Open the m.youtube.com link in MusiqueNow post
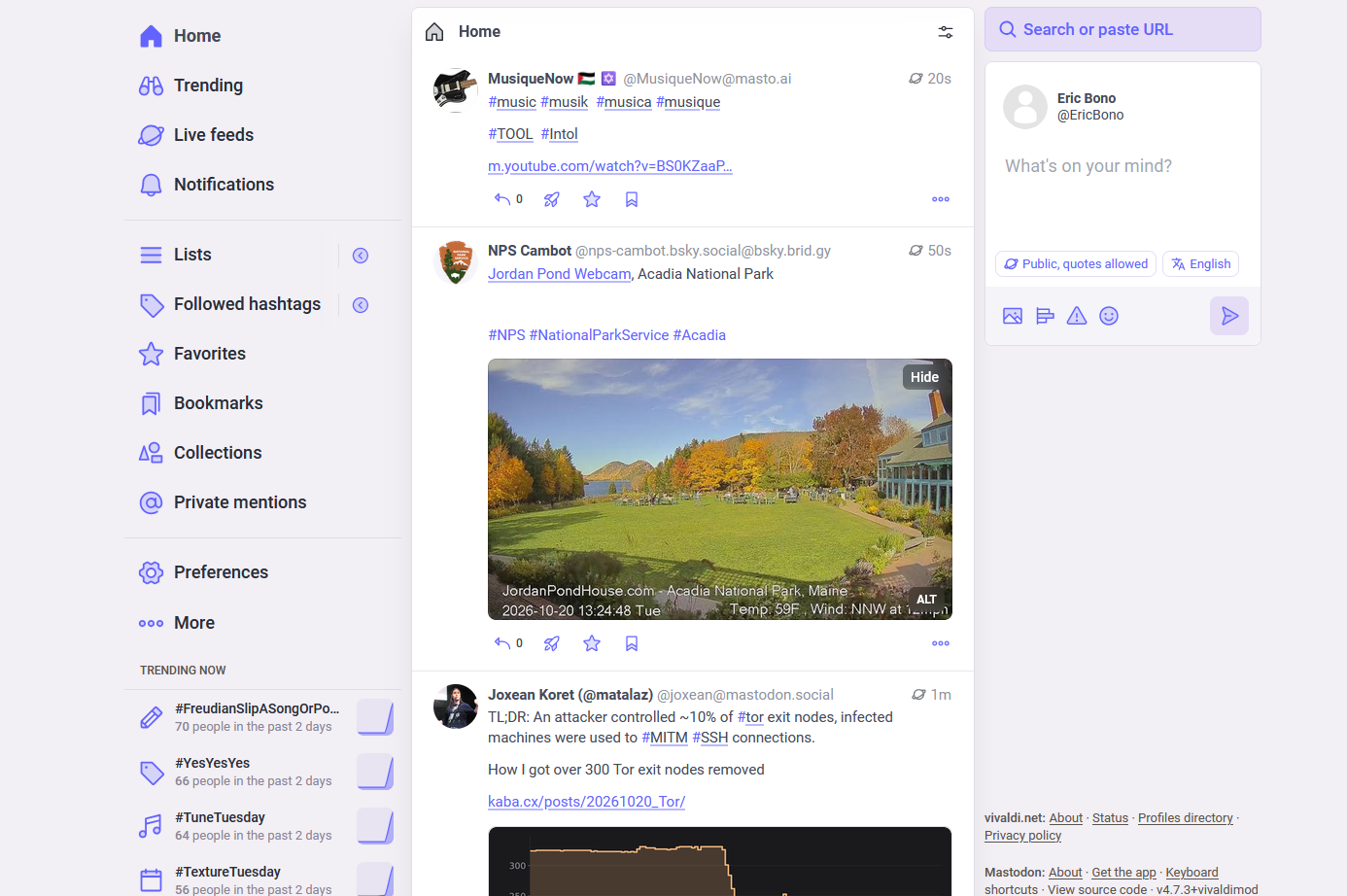Image resolution: width=1347 pixels, height=896 pixels. (610, 166)
